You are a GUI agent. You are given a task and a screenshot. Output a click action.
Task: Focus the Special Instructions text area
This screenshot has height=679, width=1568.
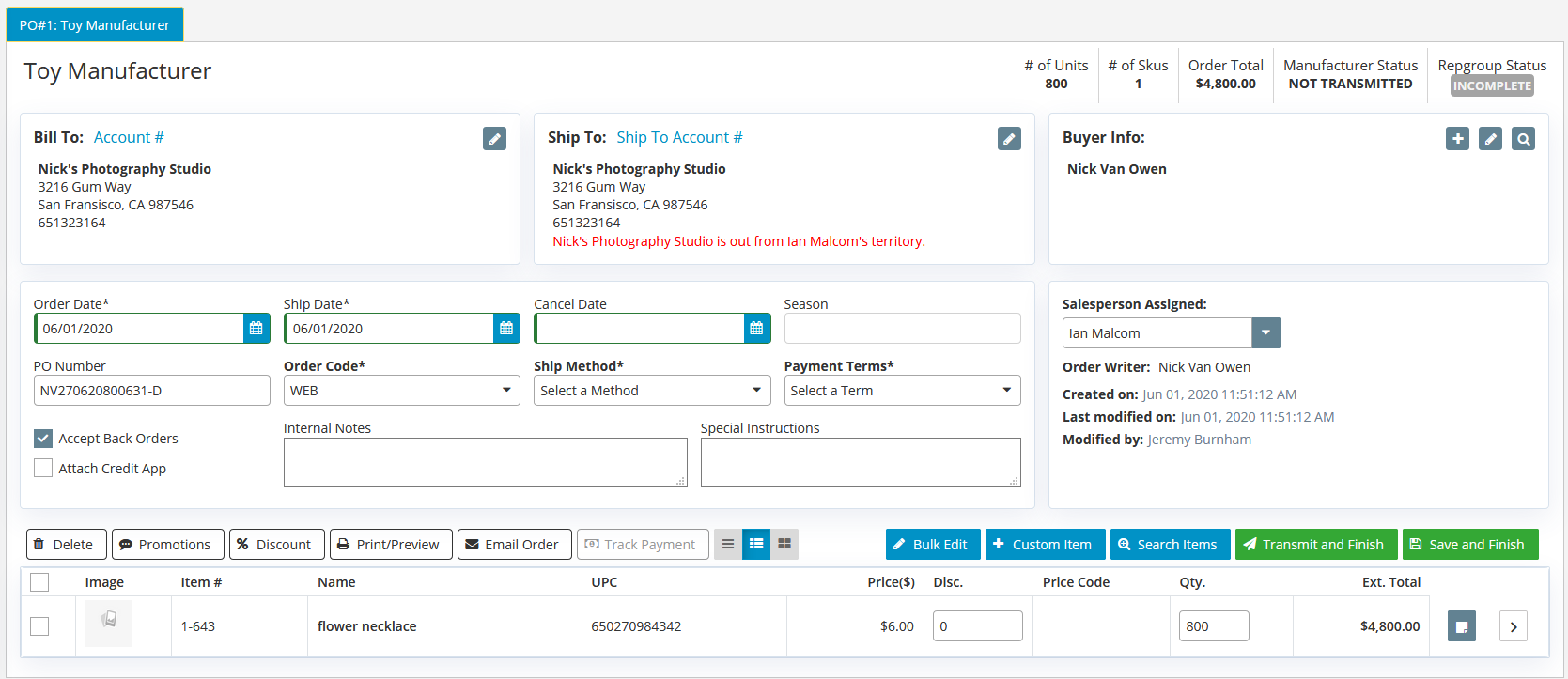861,462
